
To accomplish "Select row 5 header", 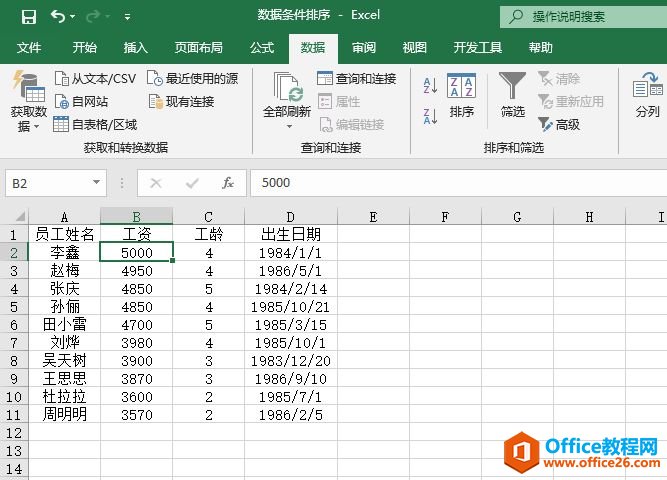I will (x=14, y=307).
